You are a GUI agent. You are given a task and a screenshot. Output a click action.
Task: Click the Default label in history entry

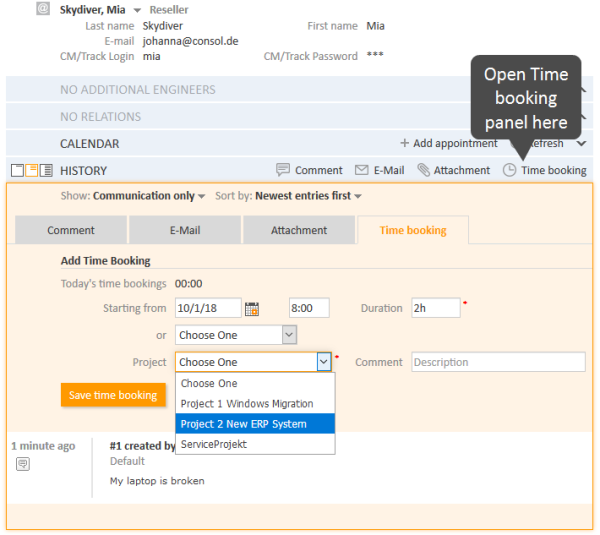[x=127, y=461]
